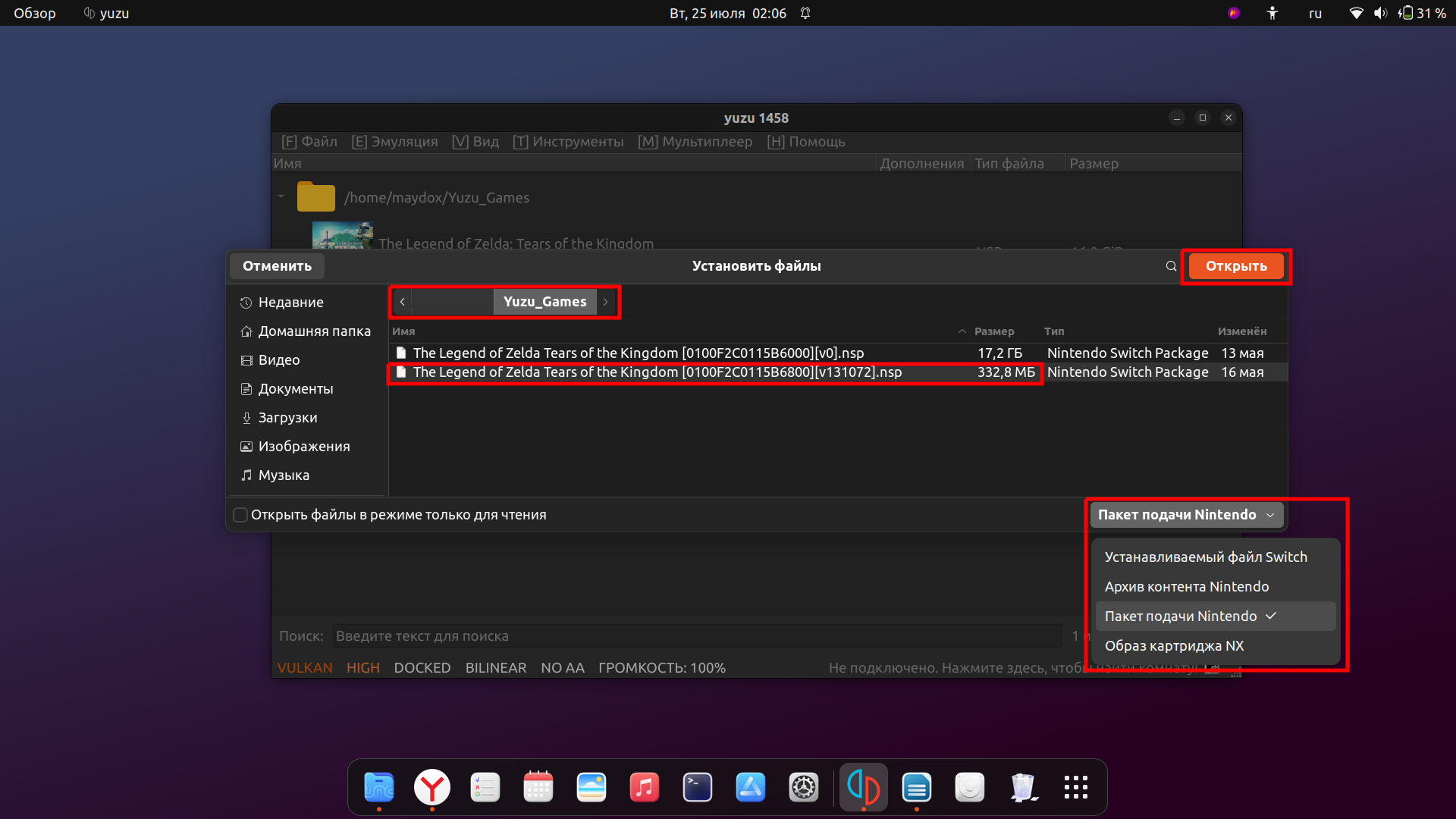Open the [F] Файл menu
The image size is (1456, 819).
[309, 142]
